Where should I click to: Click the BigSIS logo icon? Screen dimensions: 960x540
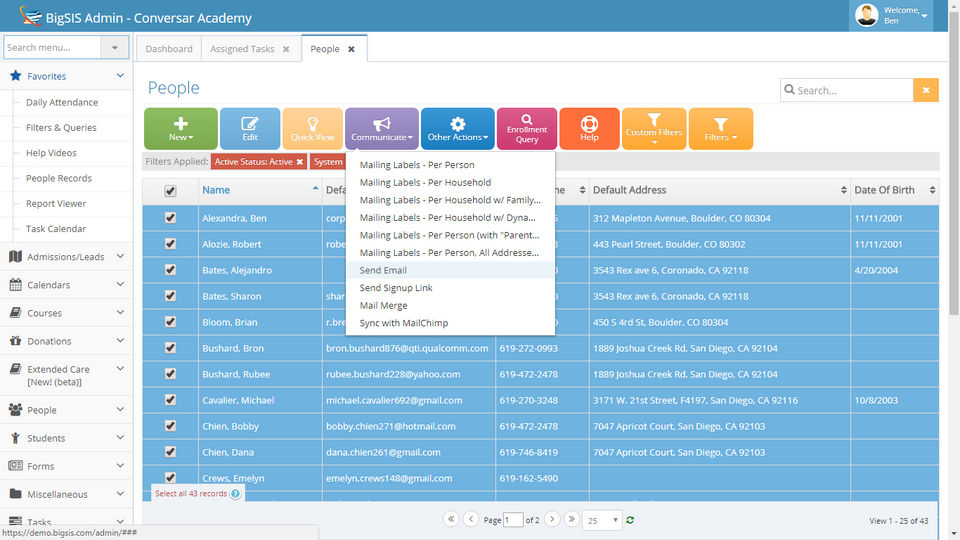point(30,16)
